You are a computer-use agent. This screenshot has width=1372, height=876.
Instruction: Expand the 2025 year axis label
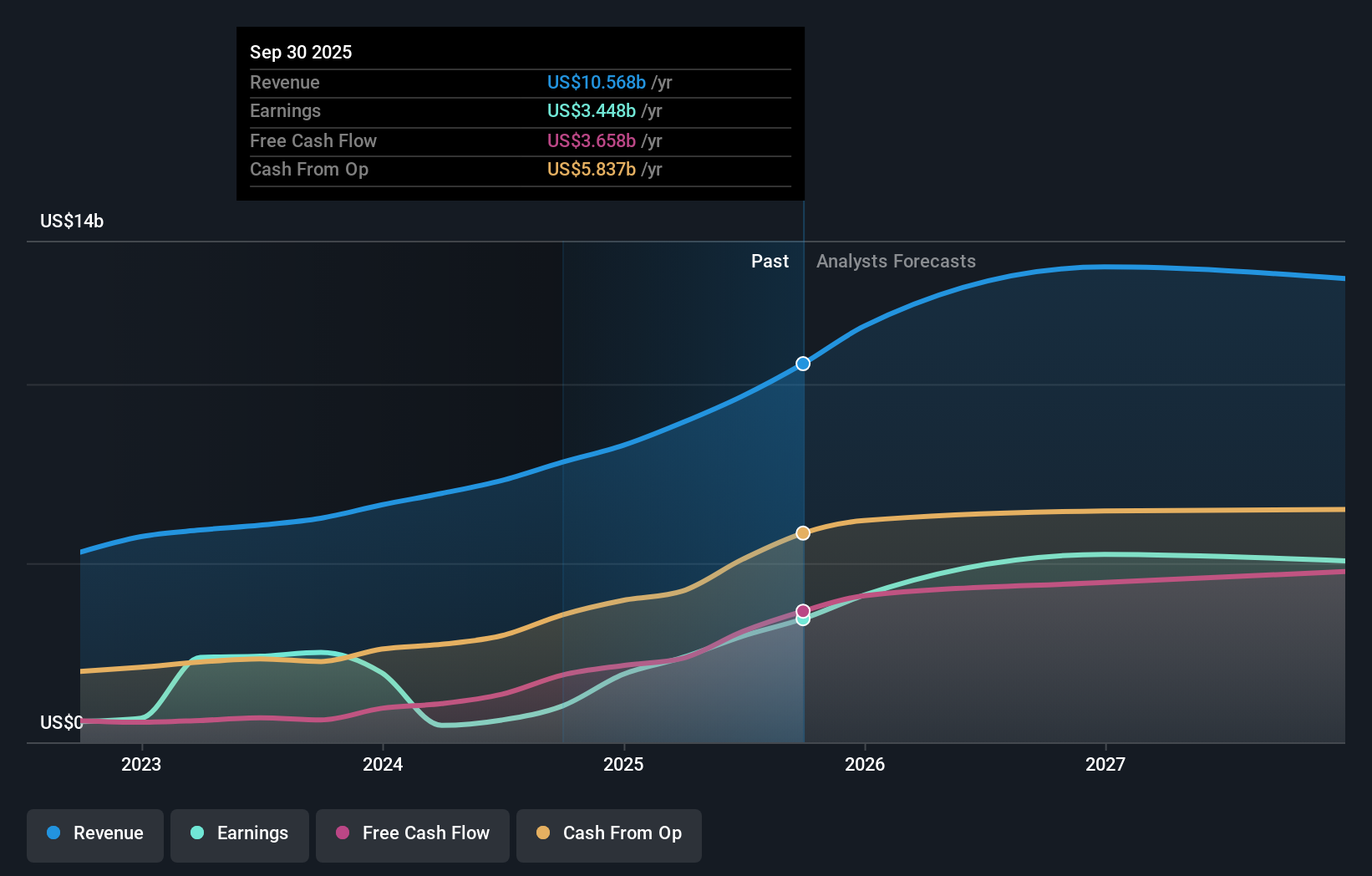[x=624, y=763]
